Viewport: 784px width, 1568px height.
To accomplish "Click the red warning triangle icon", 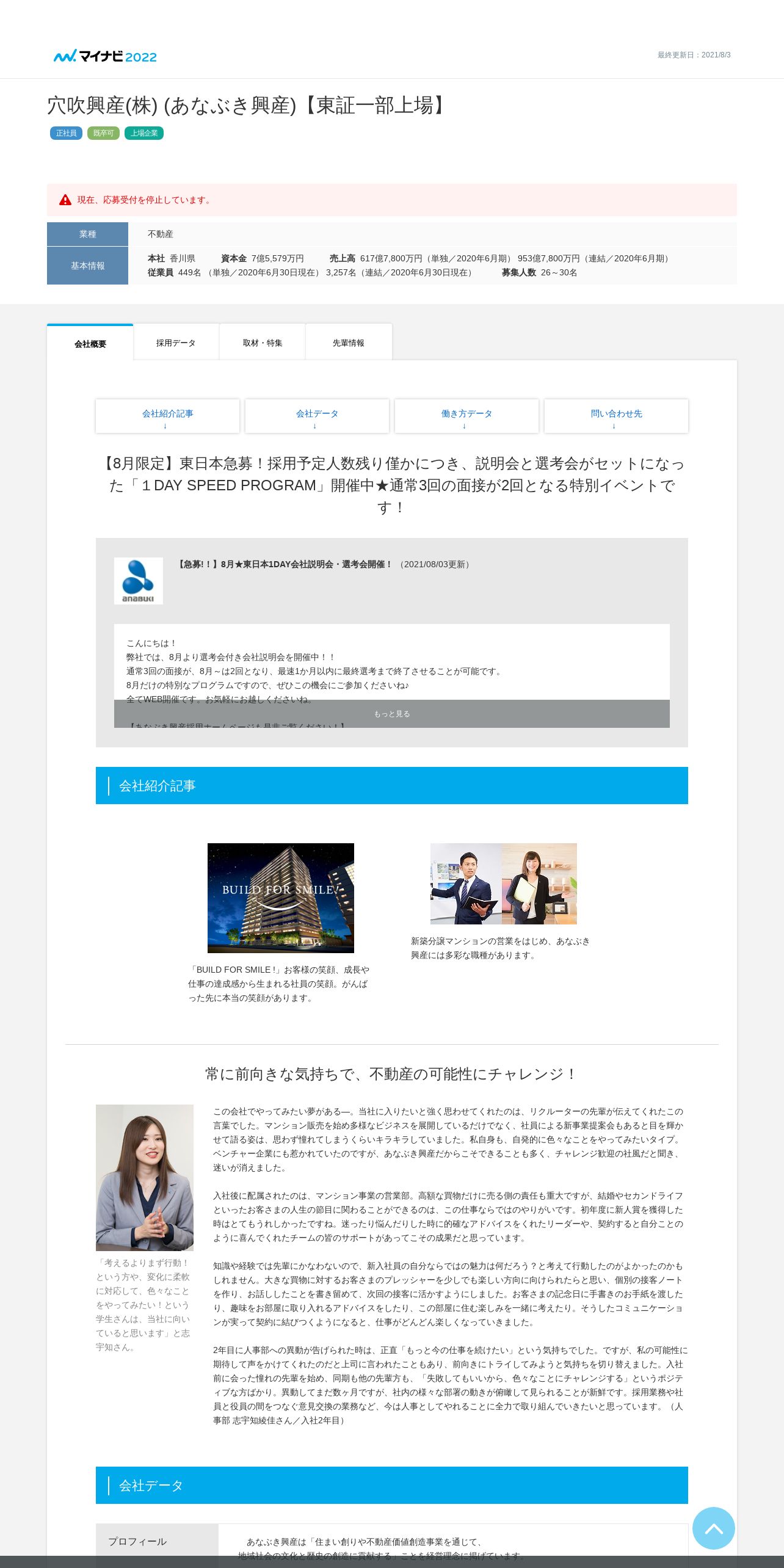I will [x=65, y=200].
